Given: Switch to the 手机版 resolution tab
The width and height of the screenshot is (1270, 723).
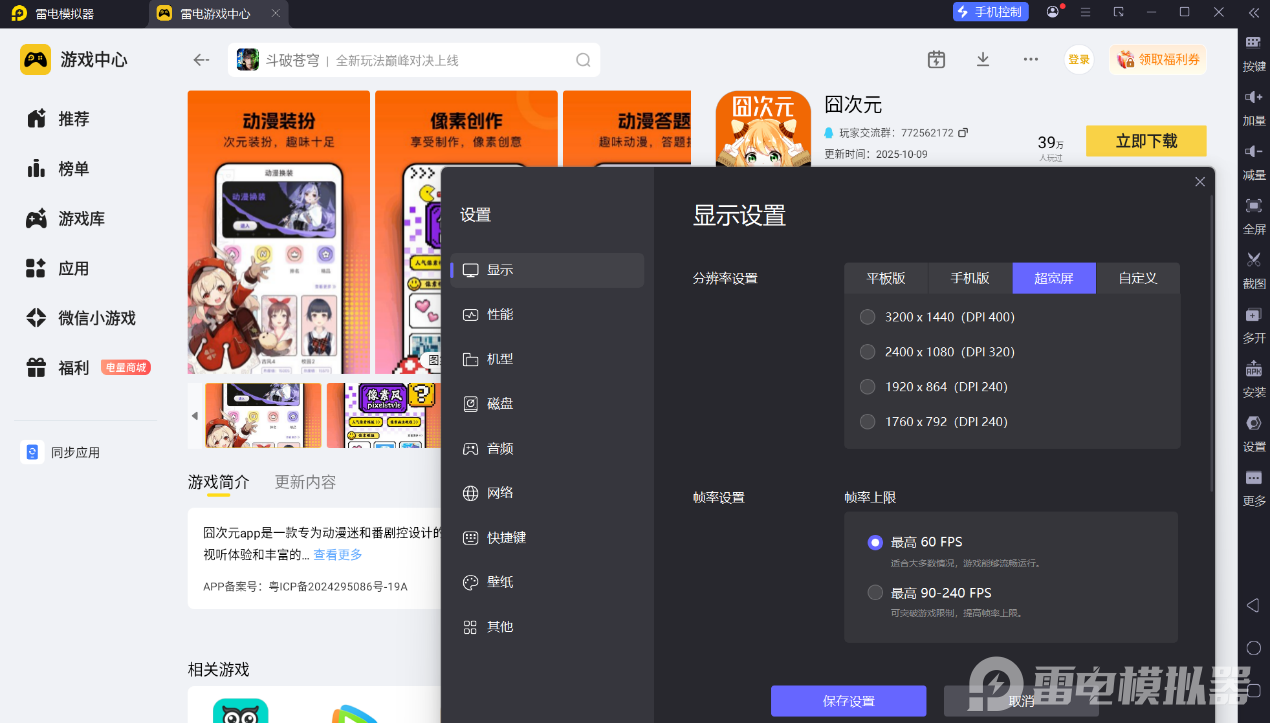Looking at the screenshot, I should click(x=970, y=278).
